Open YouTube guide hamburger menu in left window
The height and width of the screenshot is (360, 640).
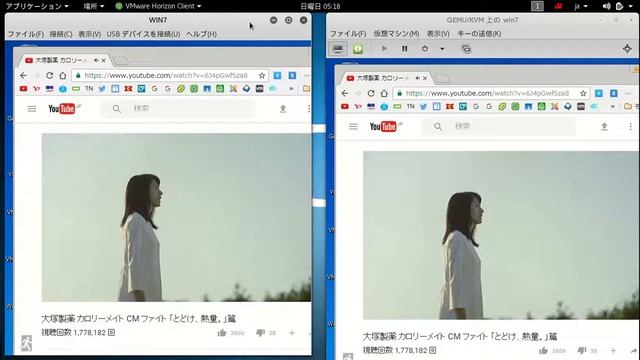[x=32, y=109]
